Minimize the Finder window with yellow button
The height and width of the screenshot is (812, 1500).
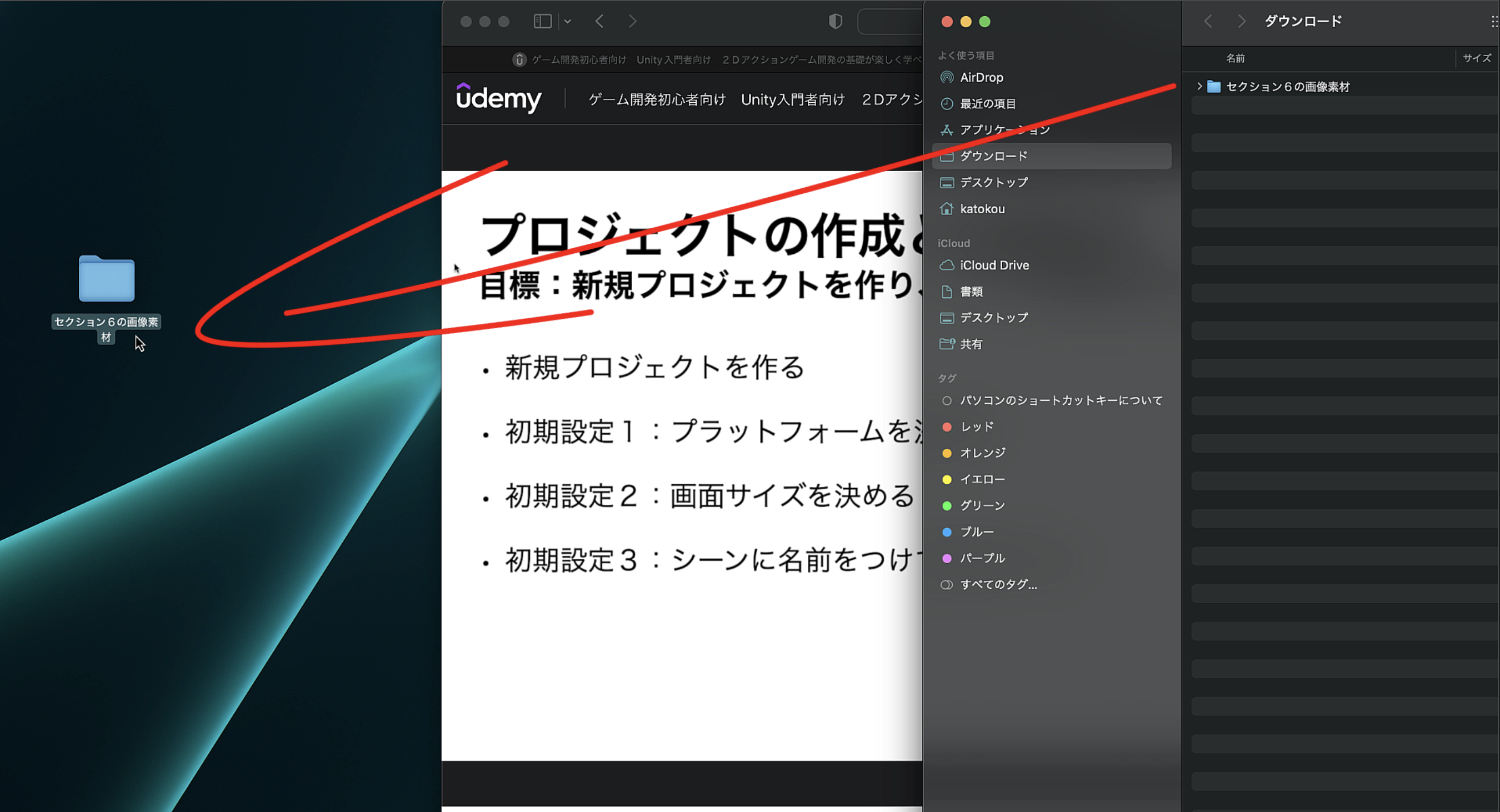tap(966, 22)
